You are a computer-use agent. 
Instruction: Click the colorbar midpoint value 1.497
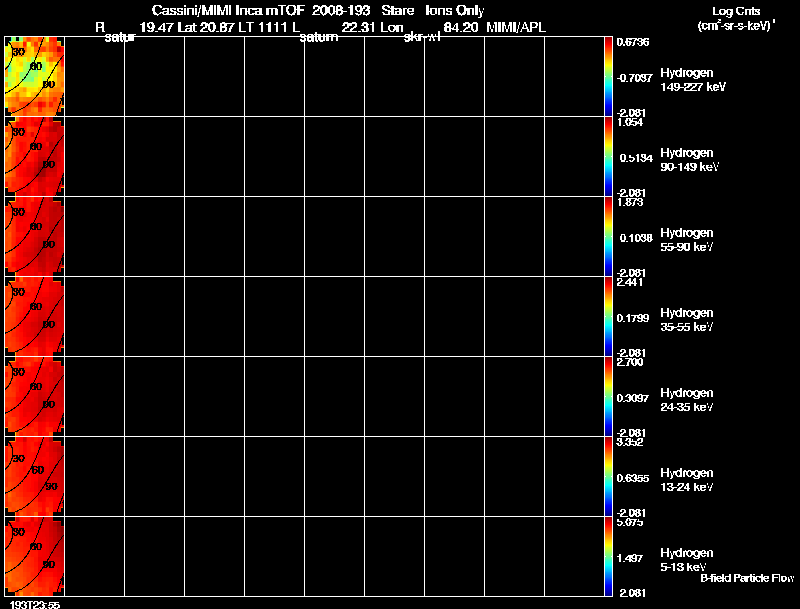[x=630, y=559]
